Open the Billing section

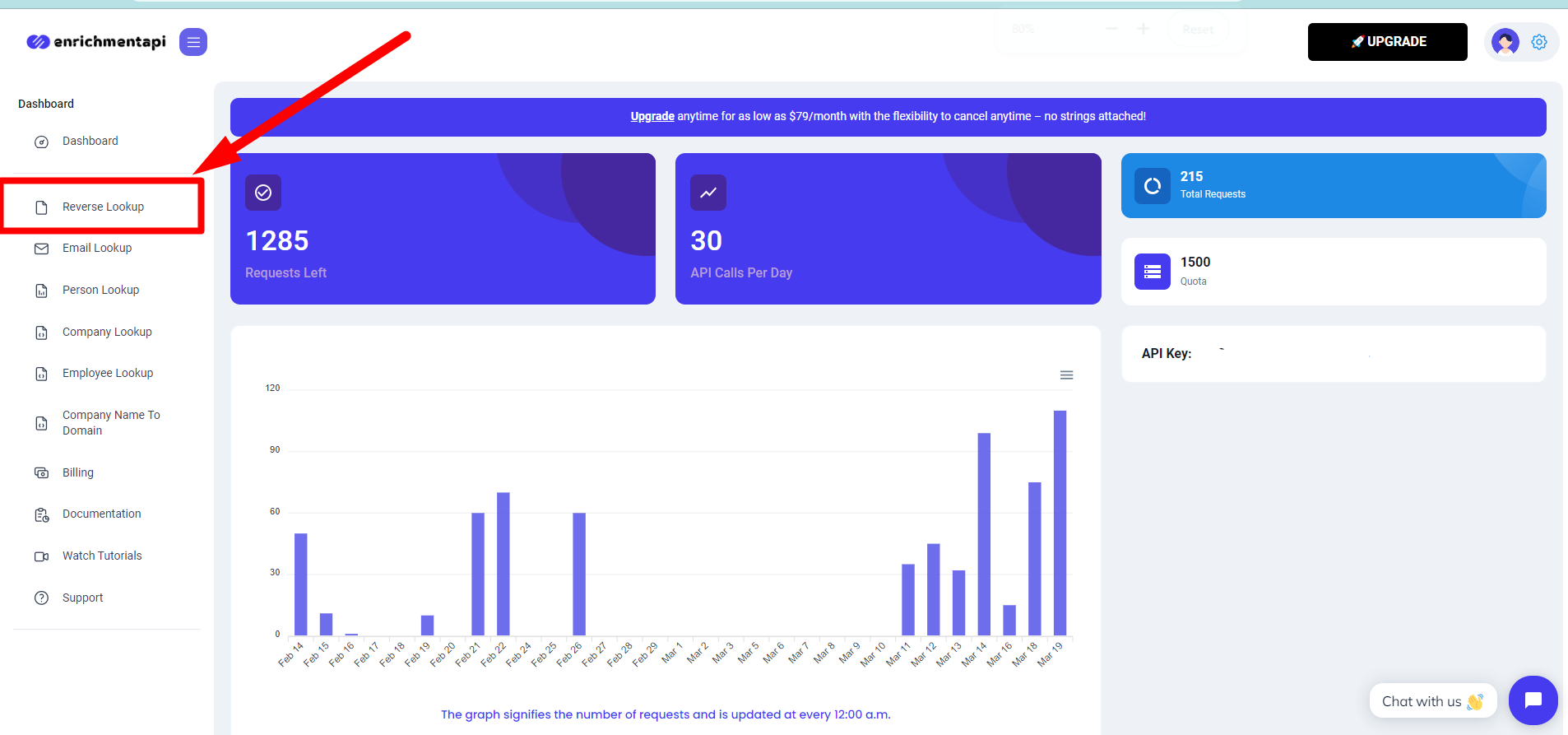[78, 473]
